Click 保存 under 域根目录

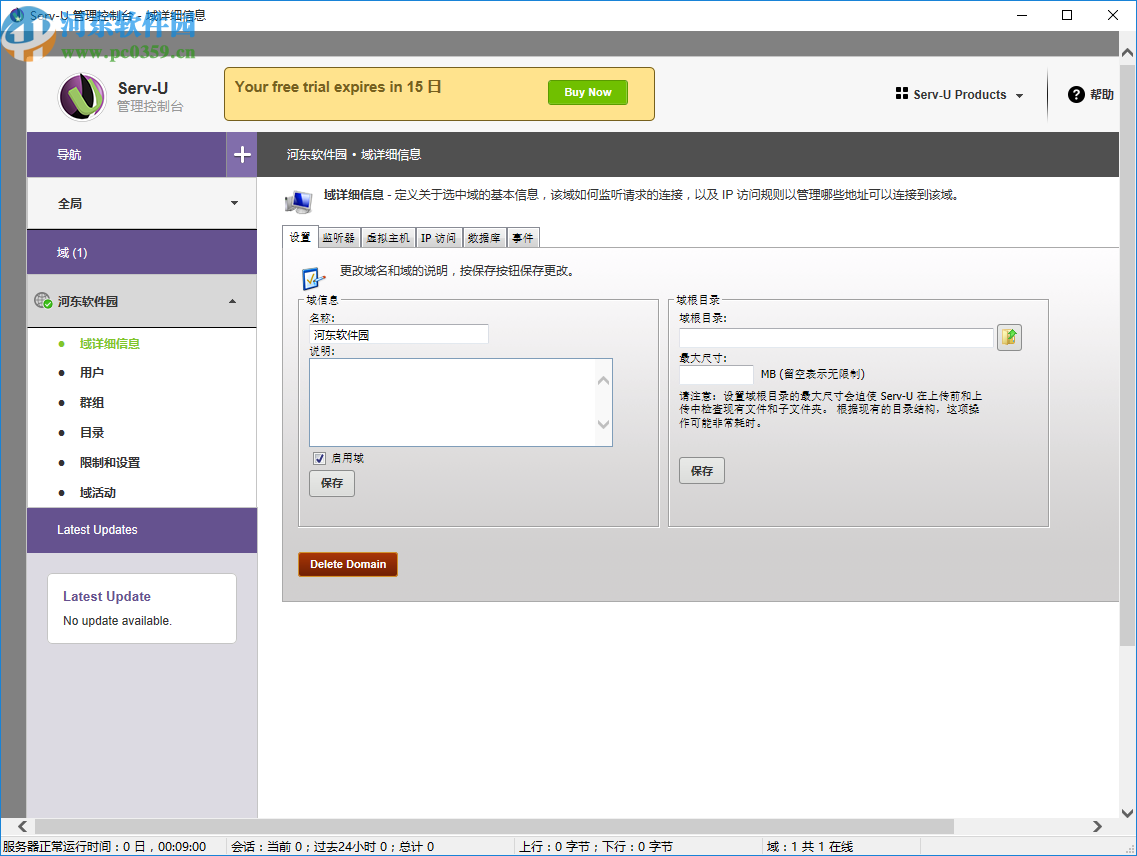coord(702,471)
